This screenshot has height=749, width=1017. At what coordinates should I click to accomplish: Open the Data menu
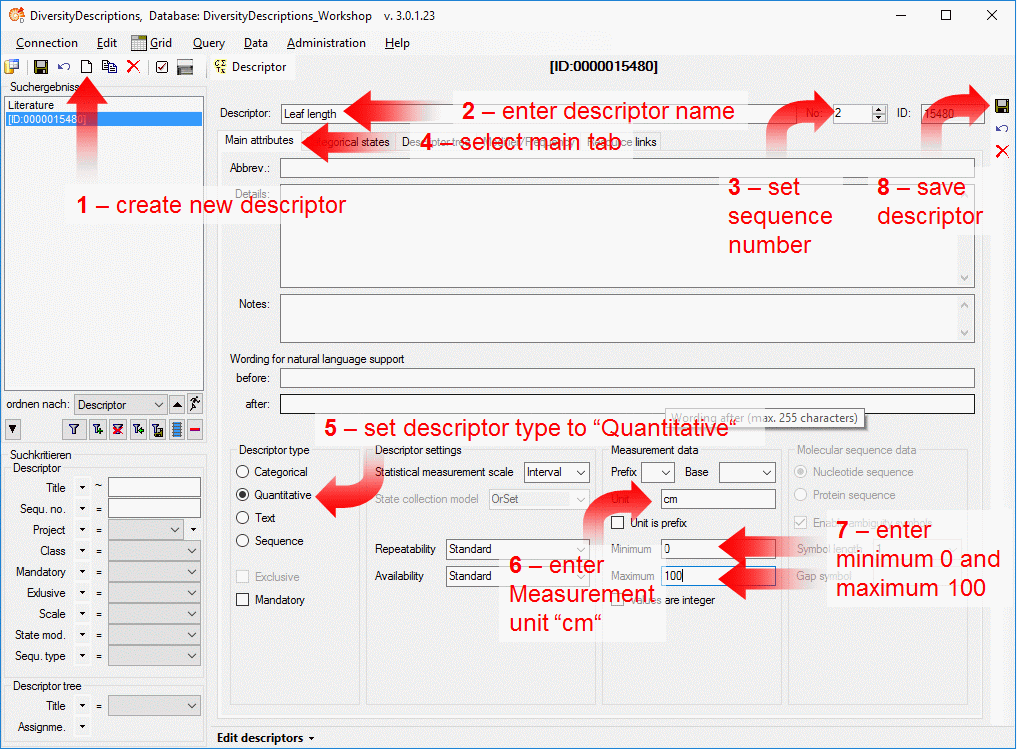click(256, 43)
